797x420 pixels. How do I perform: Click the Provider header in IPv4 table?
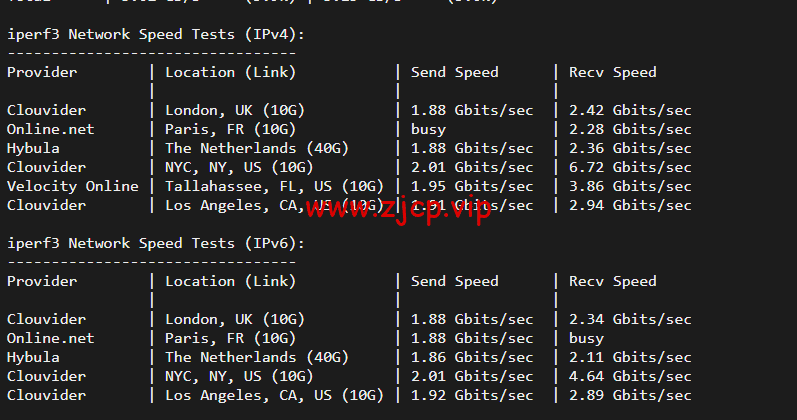point(42,72)
